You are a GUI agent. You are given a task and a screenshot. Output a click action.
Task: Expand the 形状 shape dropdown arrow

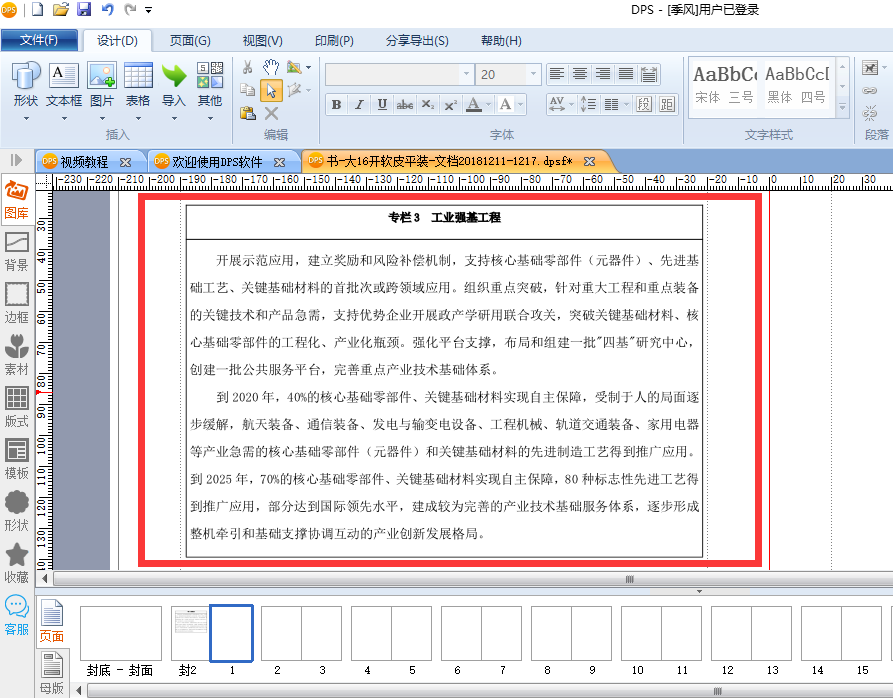tap(26, 118)
